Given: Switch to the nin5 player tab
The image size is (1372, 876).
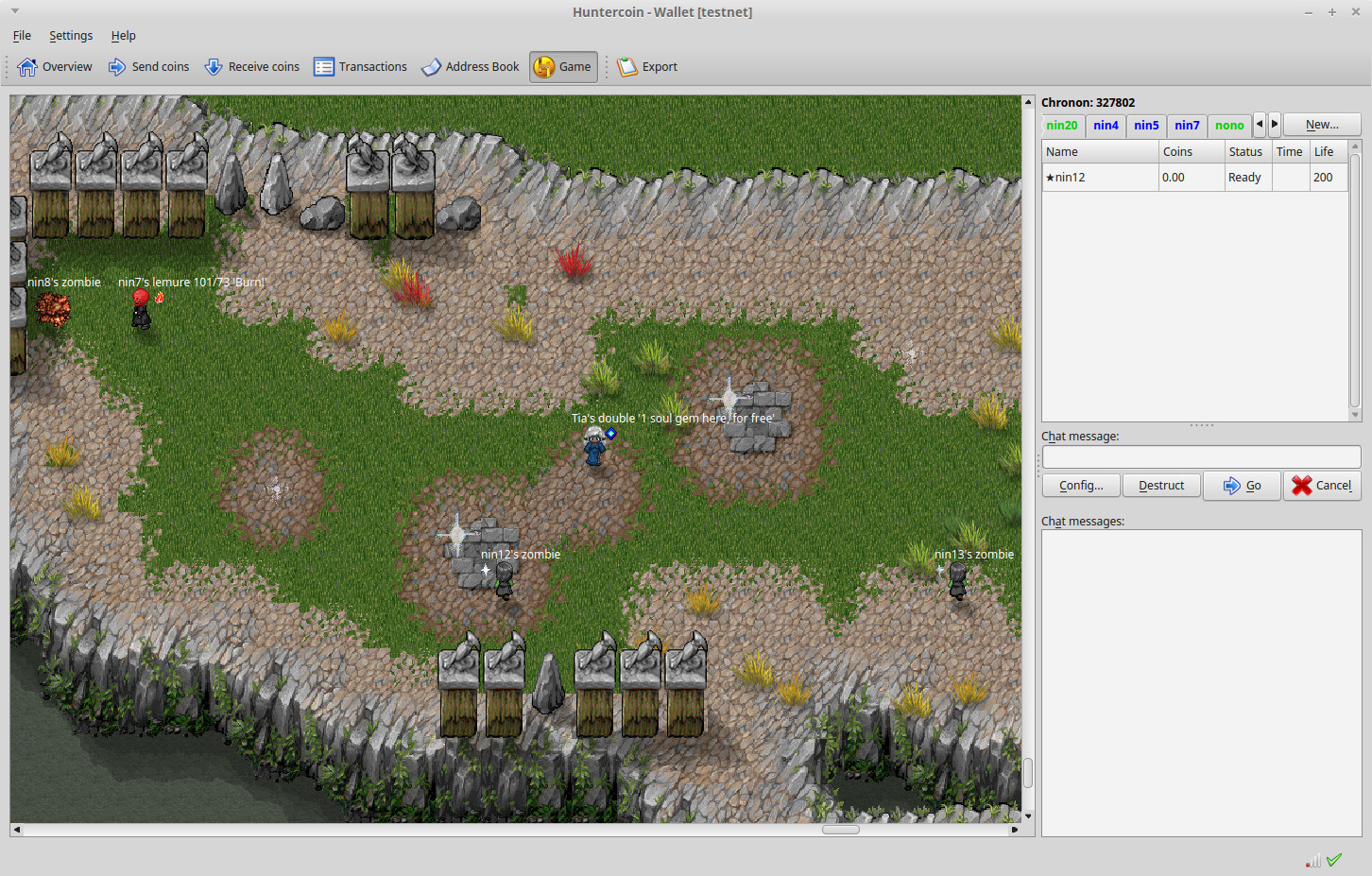Looking at the screenshot, I should click(x=1146, y=126).
